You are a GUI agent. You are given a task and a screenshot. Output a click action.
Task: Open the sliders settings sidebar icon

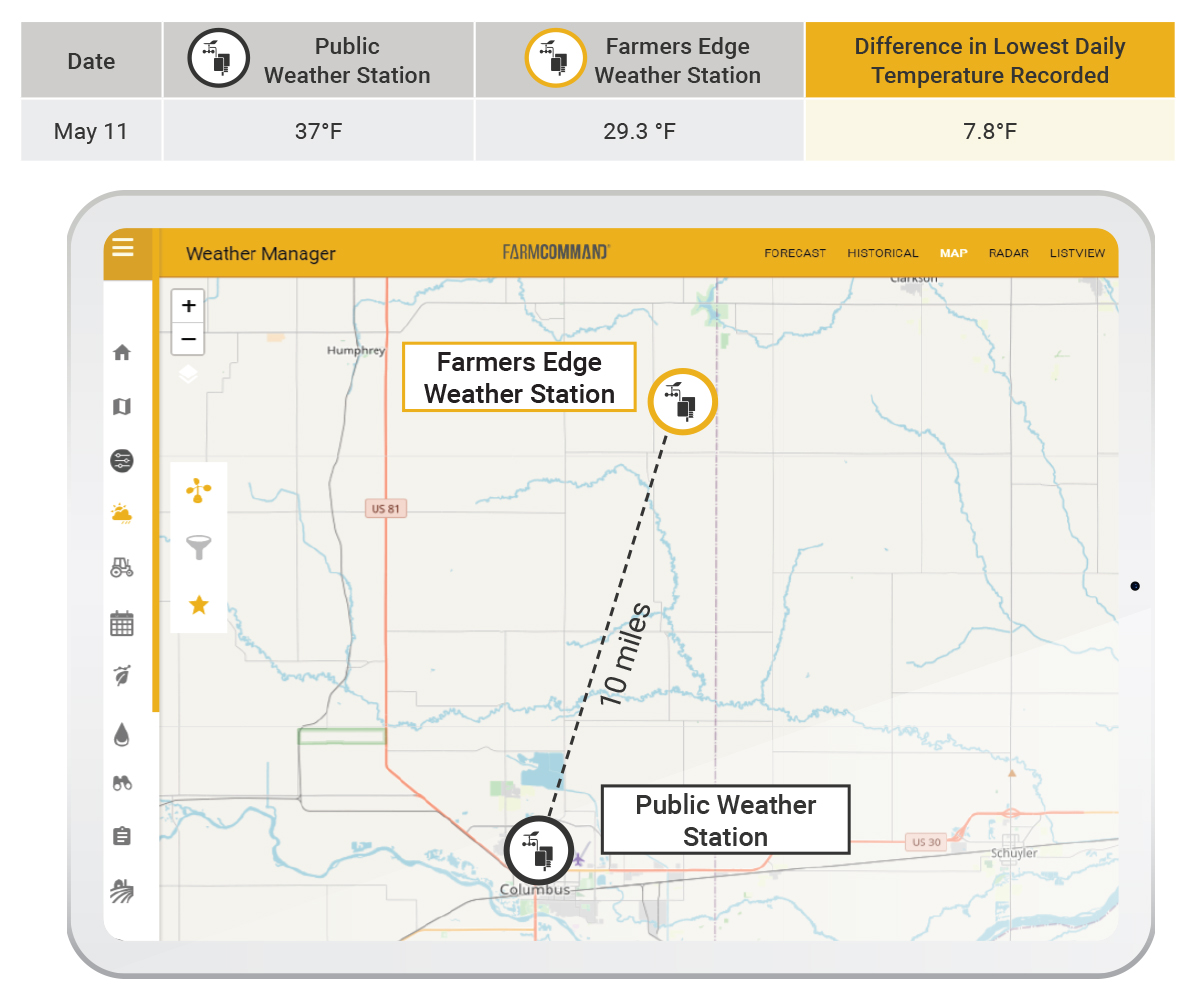click(122, 461)
